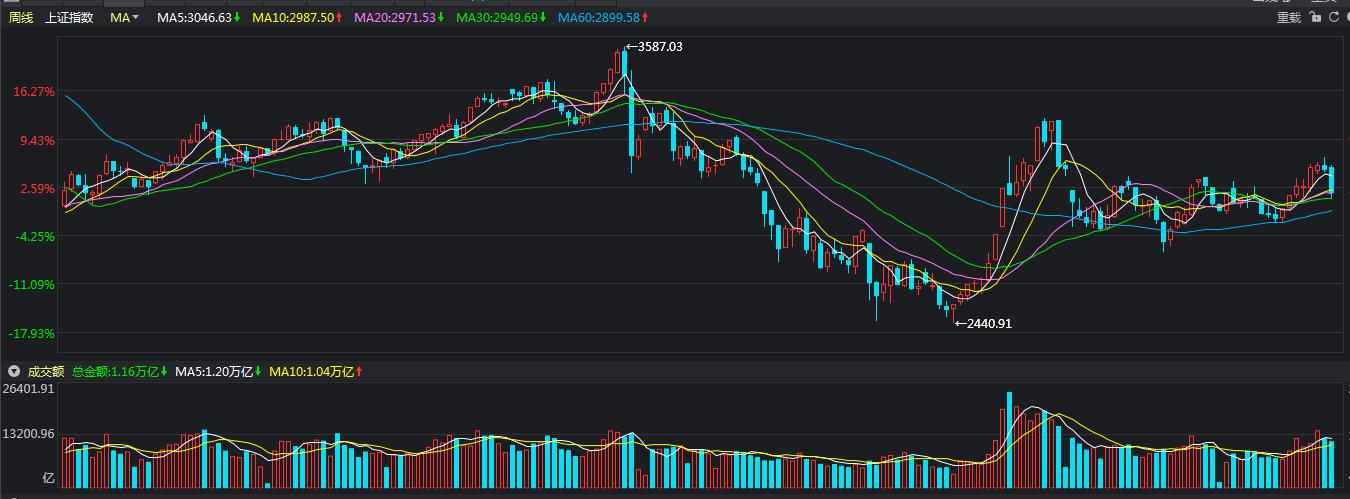Click the green MA30:2949.69 legend
1350x499 pixels.
click(x=496, y=18)
